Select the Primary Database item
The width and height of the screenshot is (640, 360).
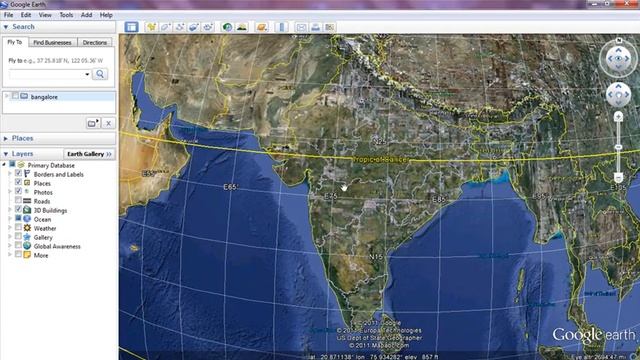click(x=51, y=165)
